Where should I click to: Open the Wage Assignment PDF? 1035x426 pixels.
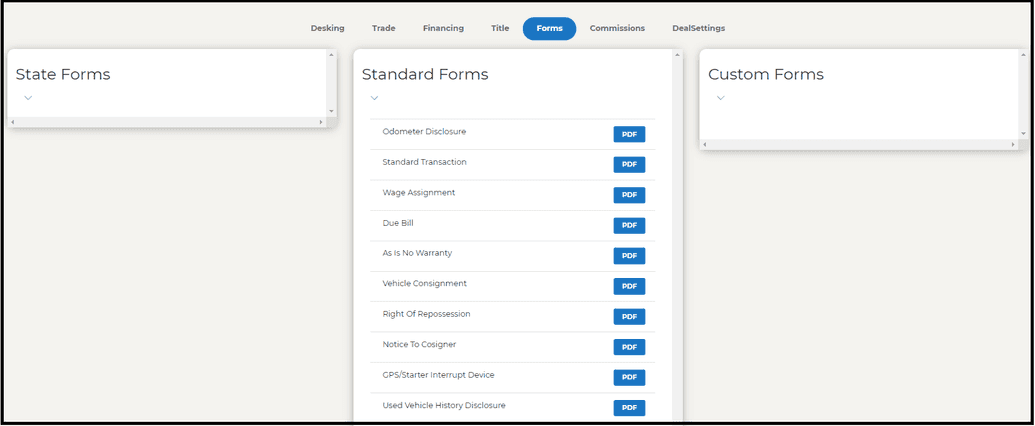[x=629, y=195]
